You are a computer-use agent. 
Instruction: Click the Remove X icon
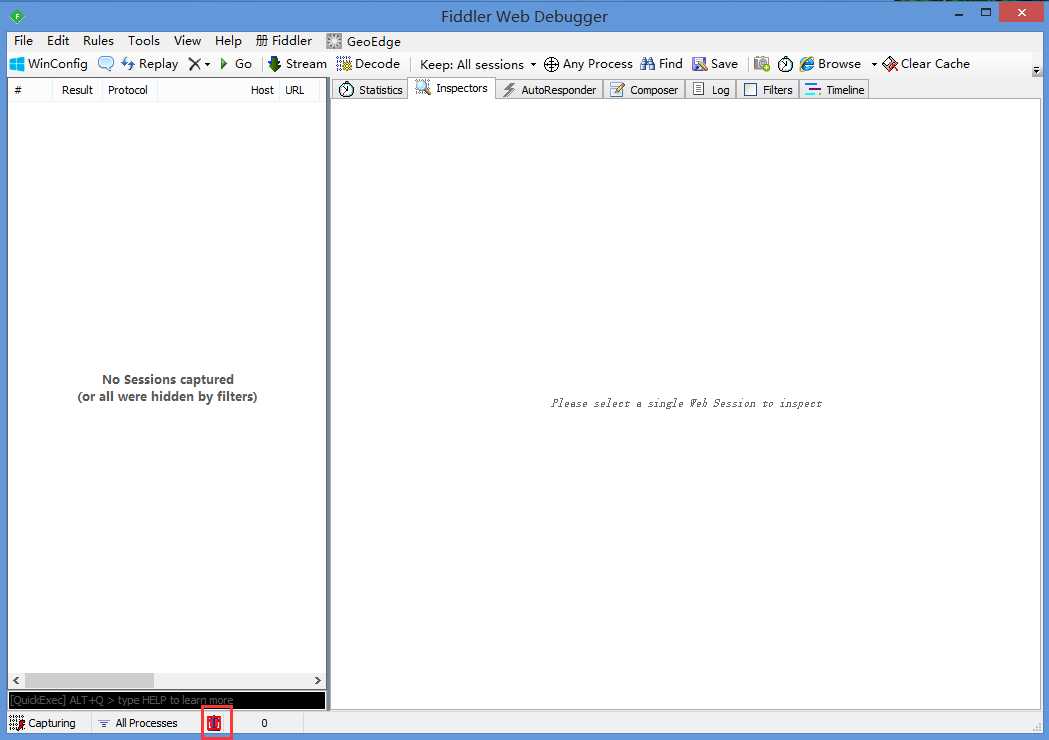point(194,64)
